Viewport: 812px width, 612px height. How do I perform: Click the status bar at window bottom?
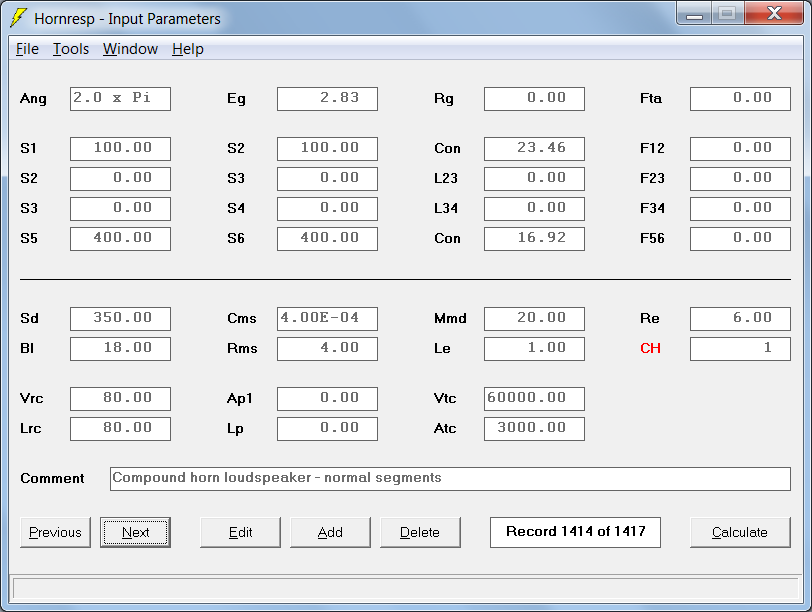tap(405, 589)
